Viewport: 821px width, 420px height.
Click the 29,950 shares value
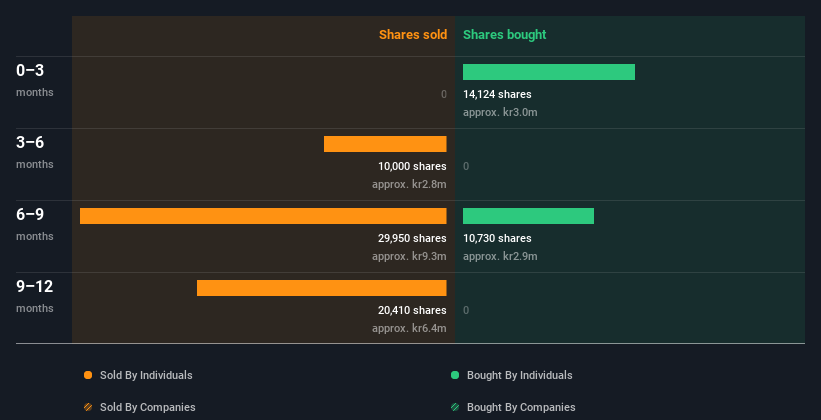412,238
